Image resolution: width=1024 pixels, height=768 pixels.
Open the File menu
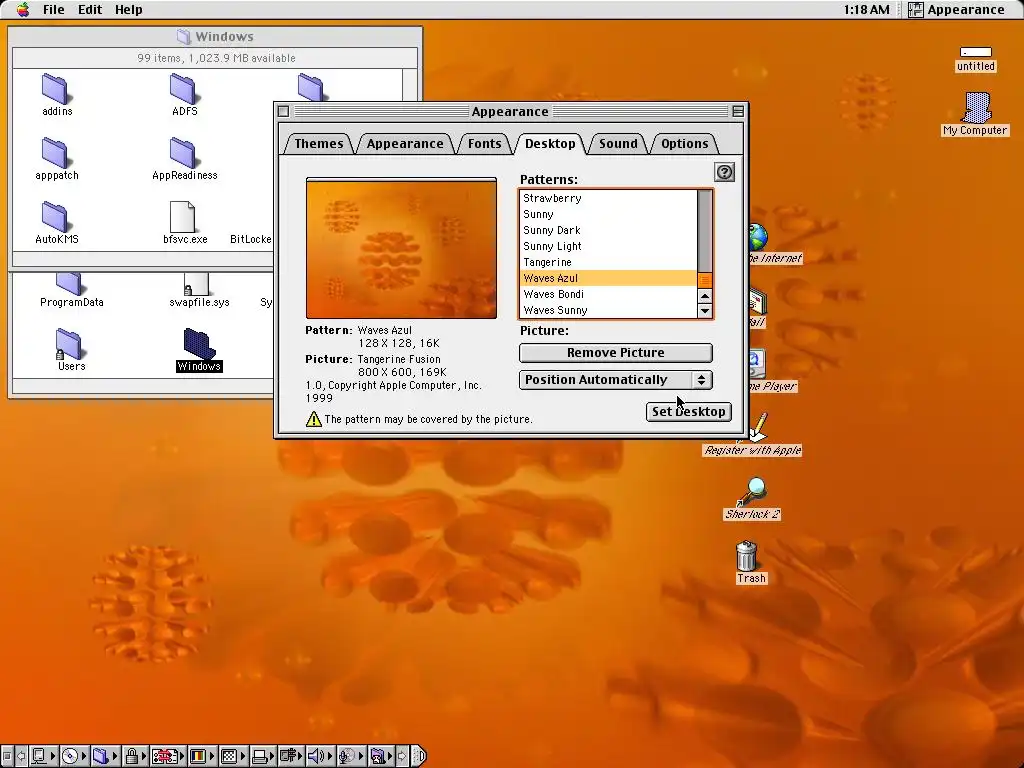[54, 9]
